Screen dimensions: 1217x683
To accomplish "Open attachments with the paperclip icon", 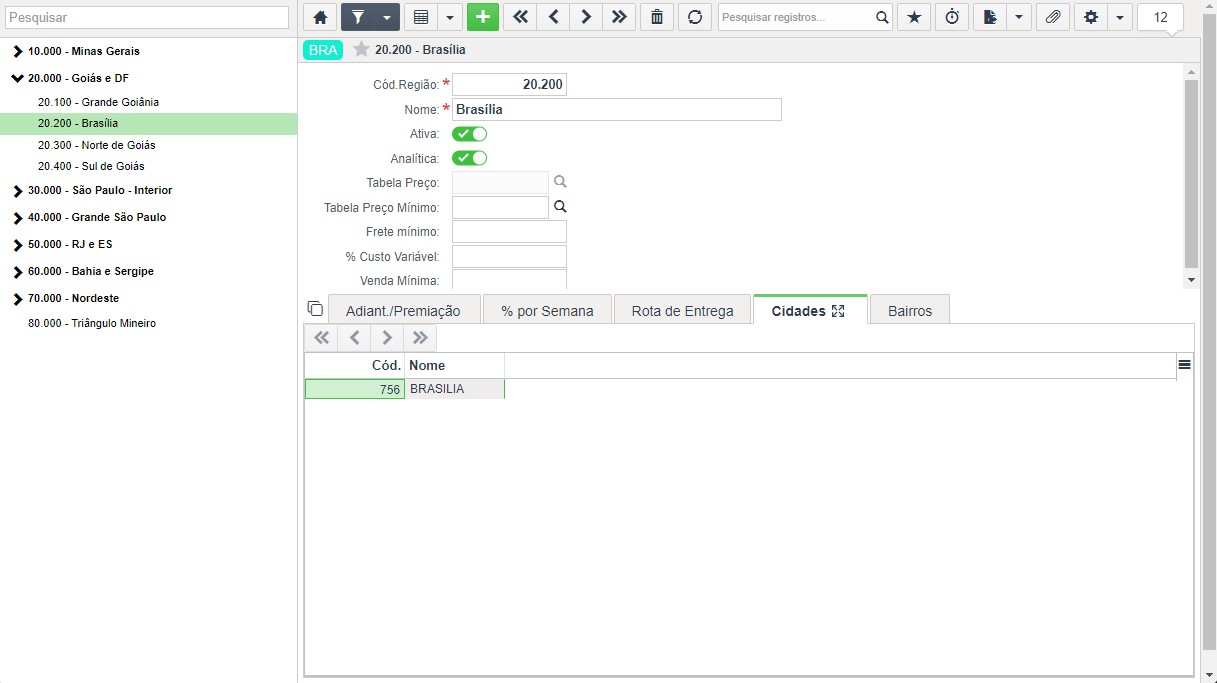I will (x=1053, y=17).
